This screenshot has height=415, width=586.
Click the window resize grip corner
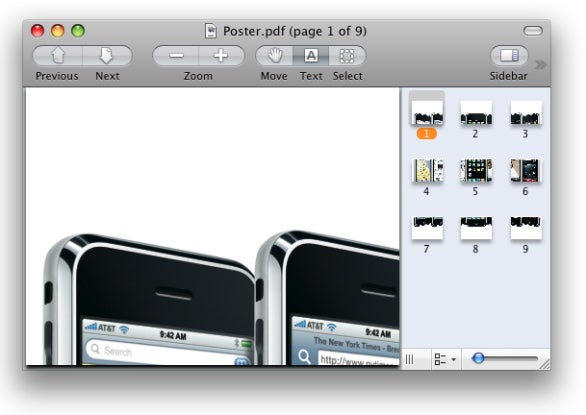[545, 365]
